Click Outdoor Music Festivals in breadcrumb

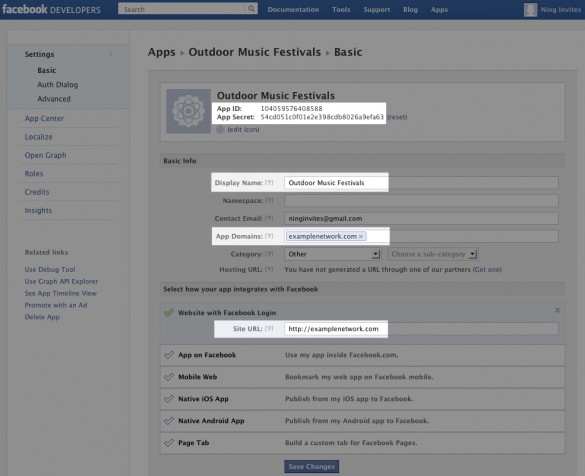(x=254, y=52)
